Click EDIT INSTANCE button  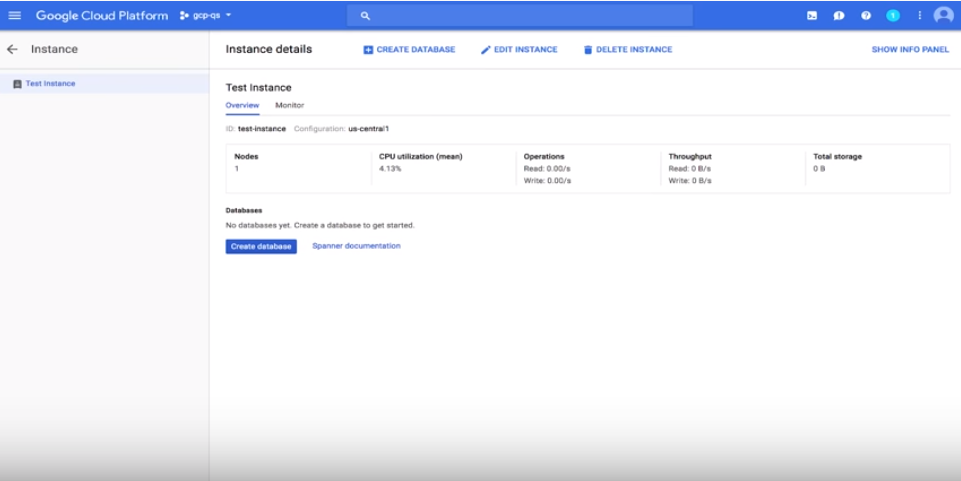point(519,50)
